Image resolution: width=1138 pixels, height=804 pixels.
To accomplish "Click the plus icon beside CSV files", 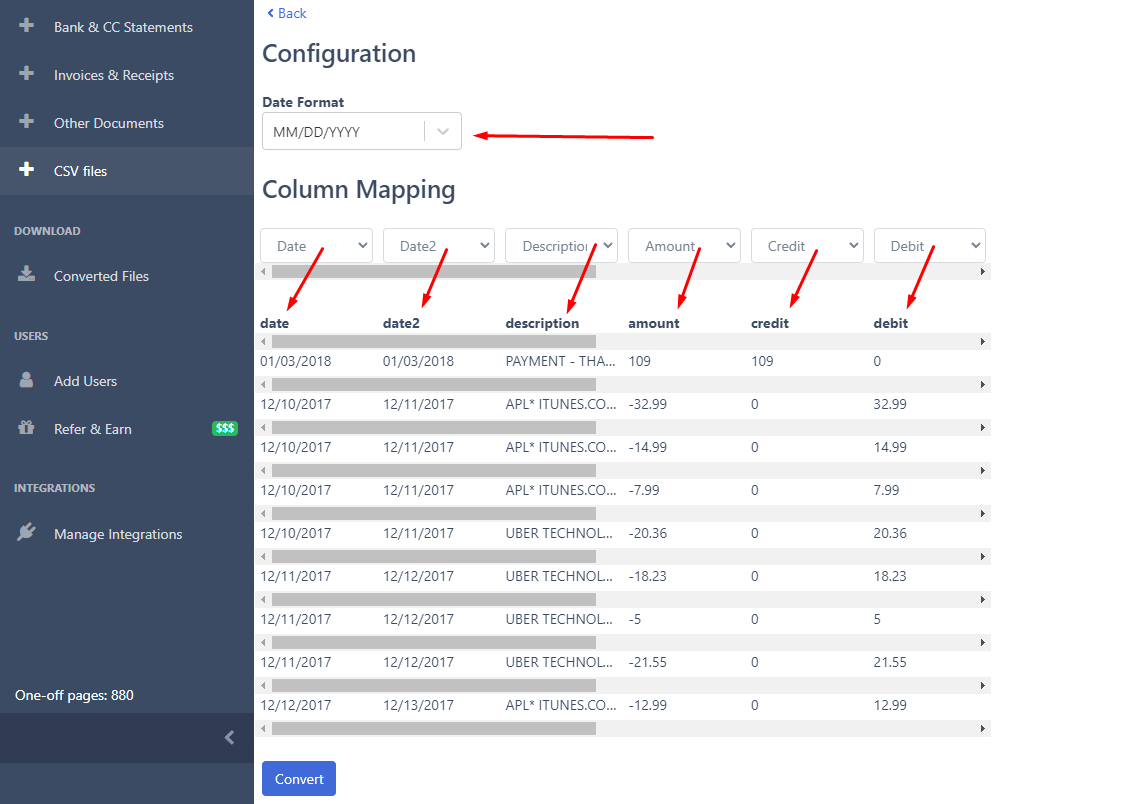I will pos(25,170).
